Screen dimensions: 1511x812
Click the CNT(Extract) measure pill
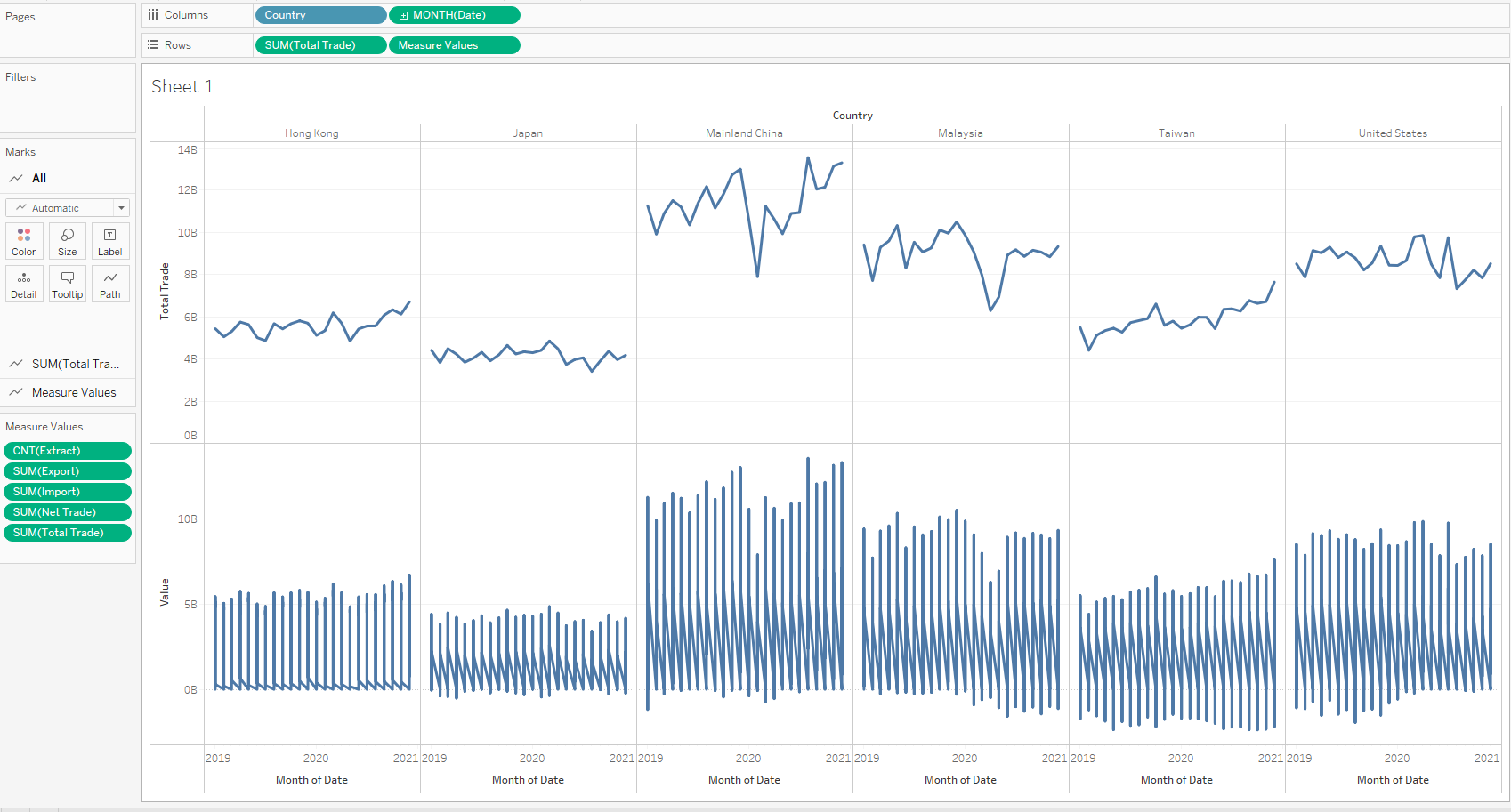68,451
